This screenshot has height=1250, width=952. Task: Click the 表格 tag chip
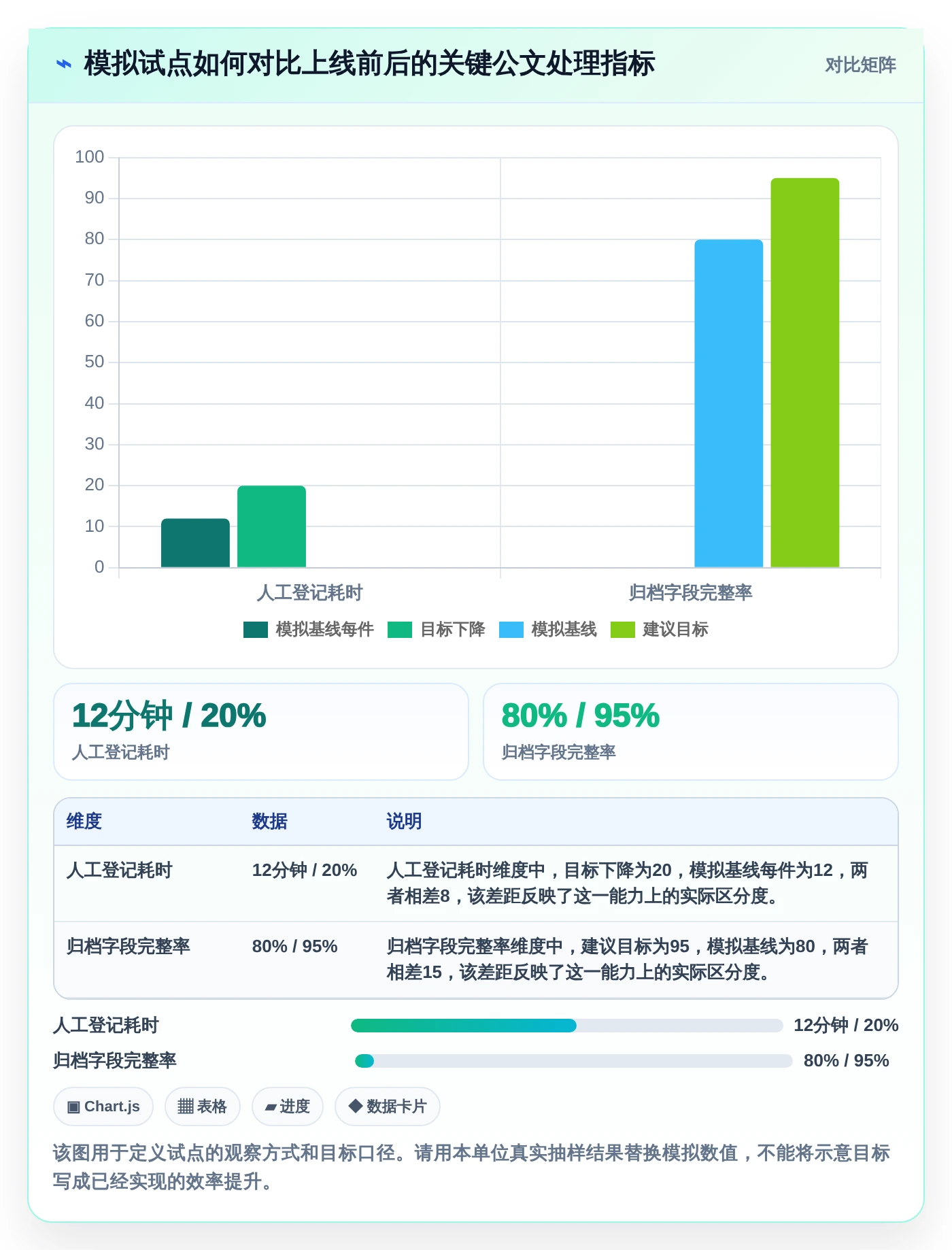[203, 1107]
